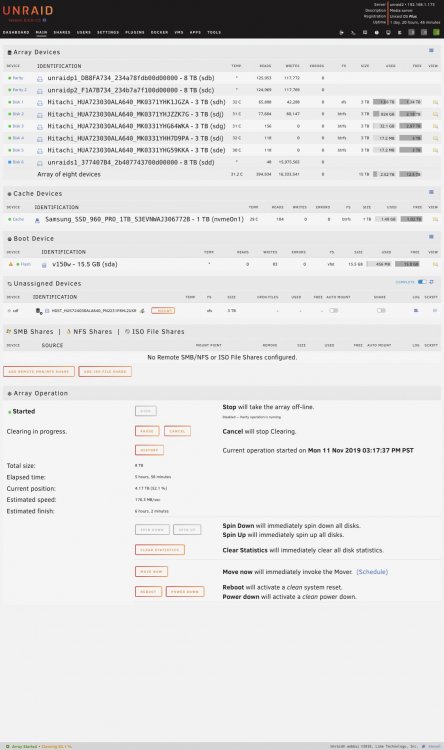Enable Auto Mount for the sdf device
This screenshot has width=444, height=750.
tap(333, 310)
